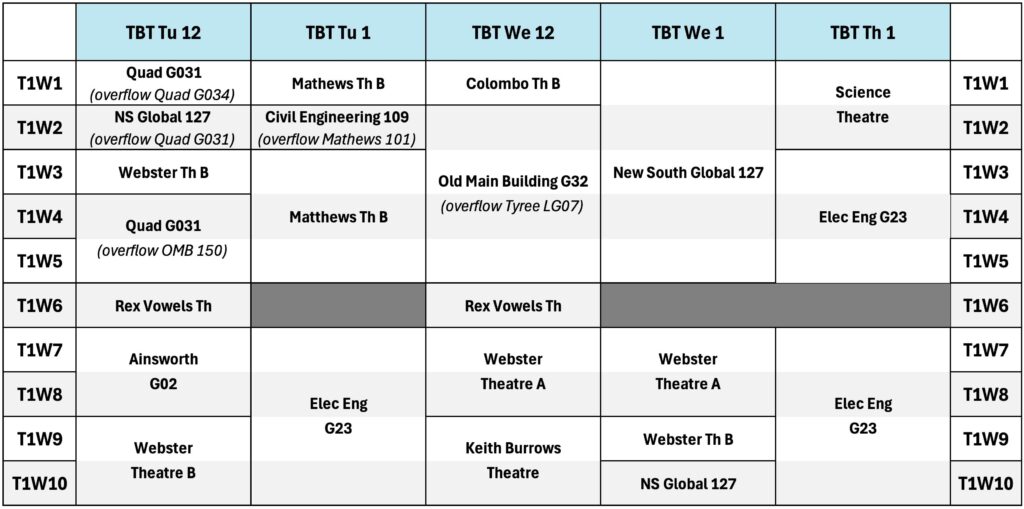
Task: Click the TBT Th 1 column header
Action: [862, 32]
